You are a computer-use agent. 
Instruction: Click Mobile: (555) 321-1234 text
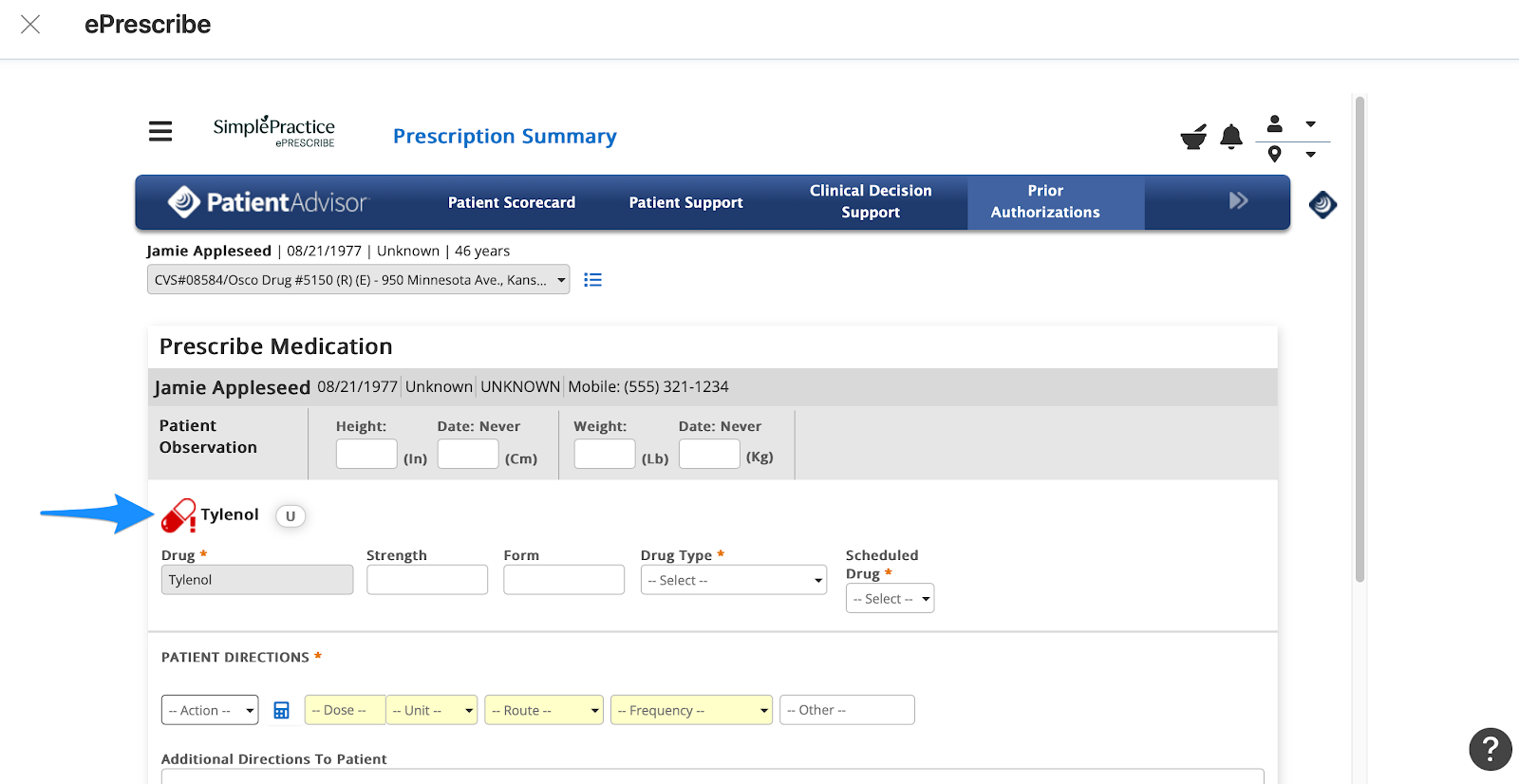click(648, 386)
